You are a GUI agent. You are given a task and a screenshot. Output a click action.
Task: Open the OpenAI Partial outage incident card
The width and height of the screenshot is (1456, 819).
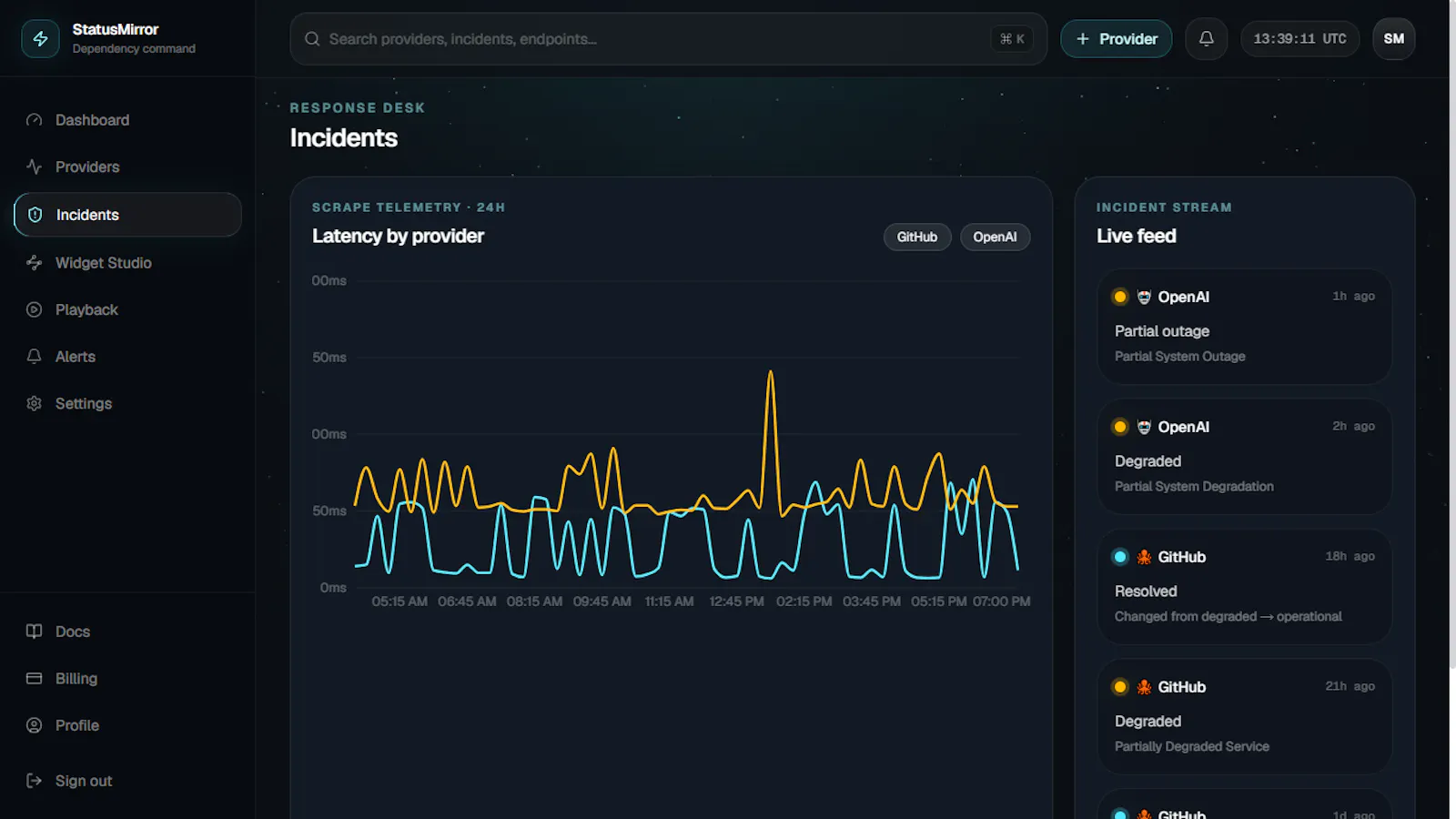click(1244, 326)
